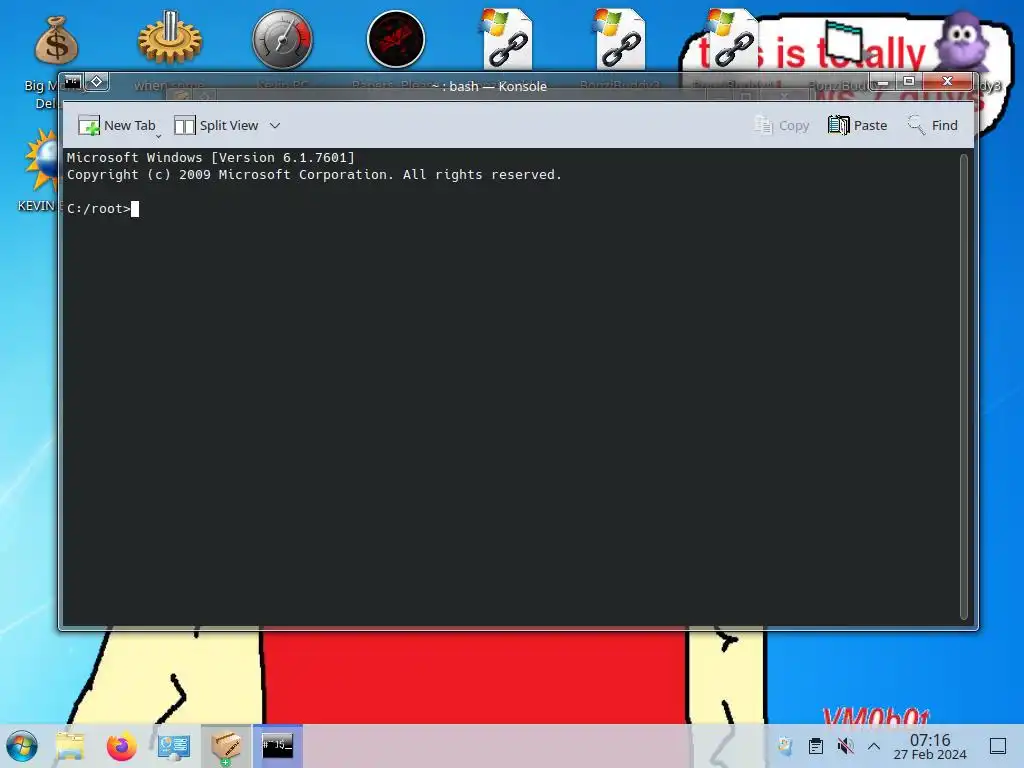Toggle the diamond pin button in title bar

click(x=97, y=82)
